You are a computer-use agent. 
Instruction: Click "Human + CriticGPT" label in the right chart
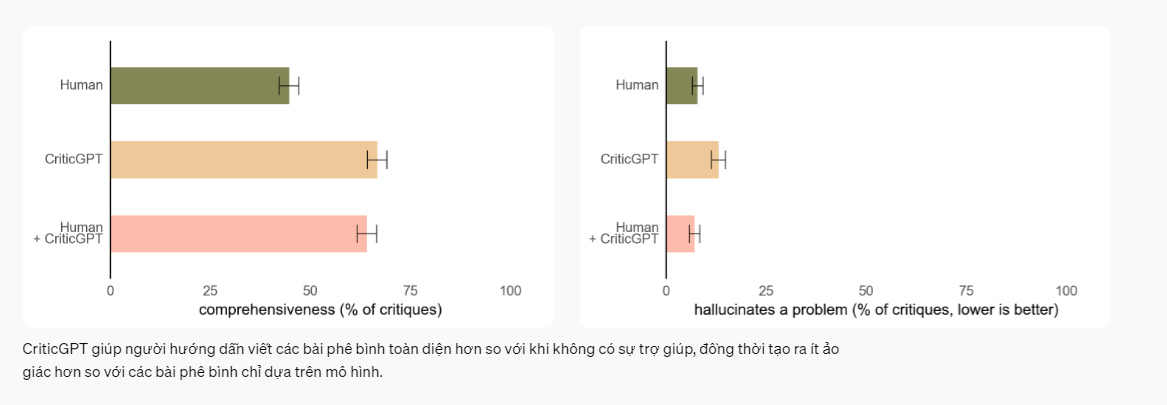(625, 233)
